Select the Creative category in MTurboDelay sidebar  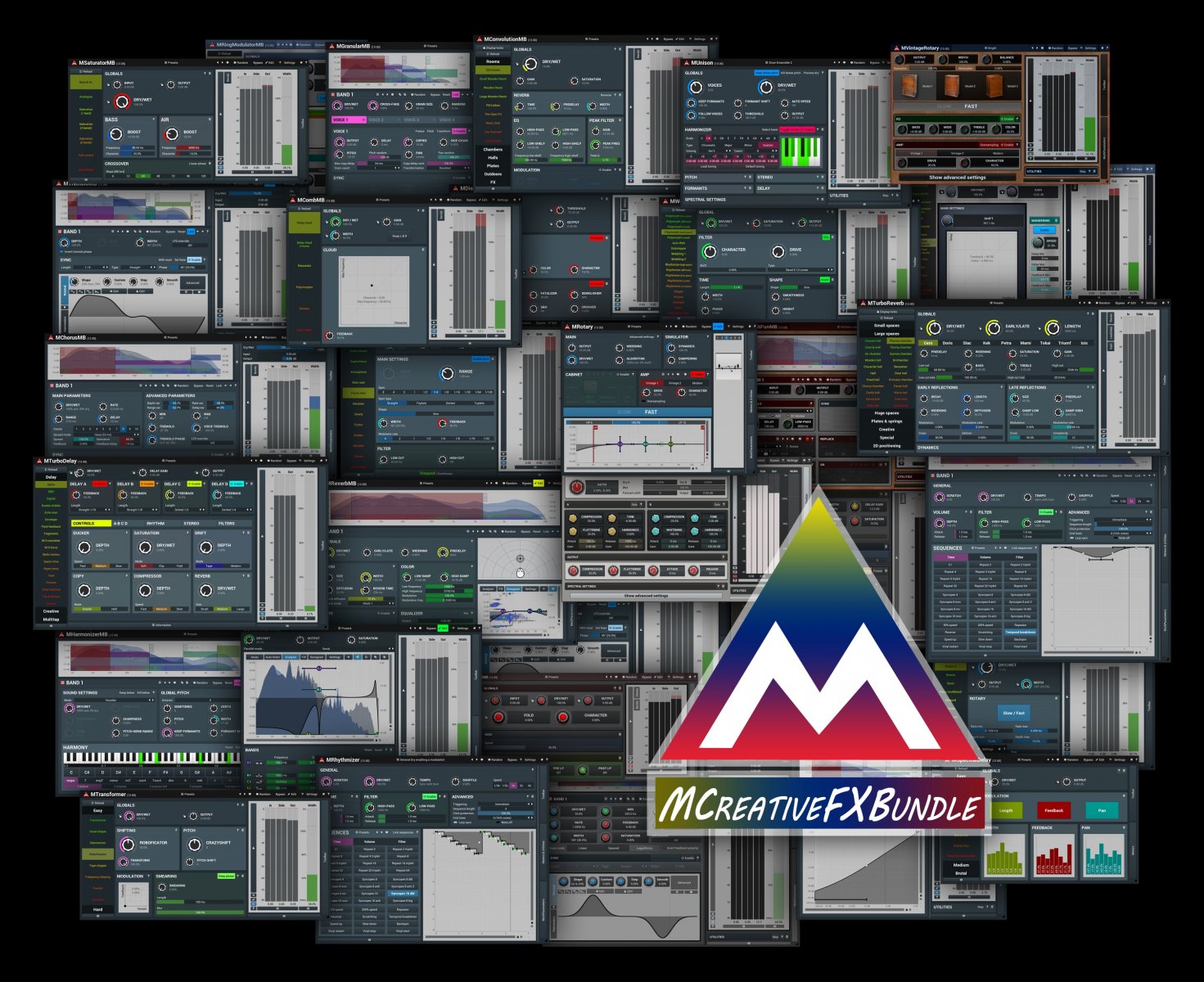tap(51, 610)
